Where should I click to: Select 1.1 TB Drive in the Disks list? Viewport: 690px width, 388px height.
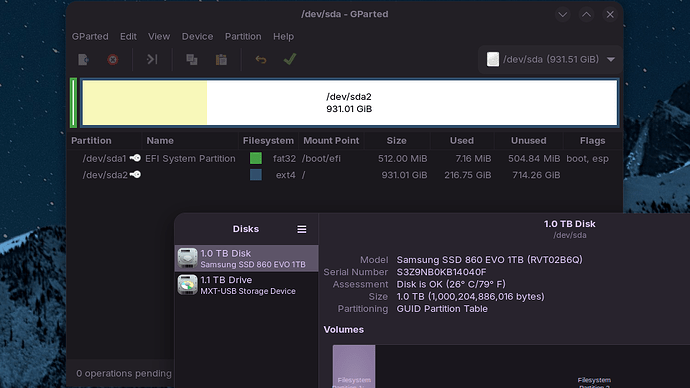coord(246,285)
